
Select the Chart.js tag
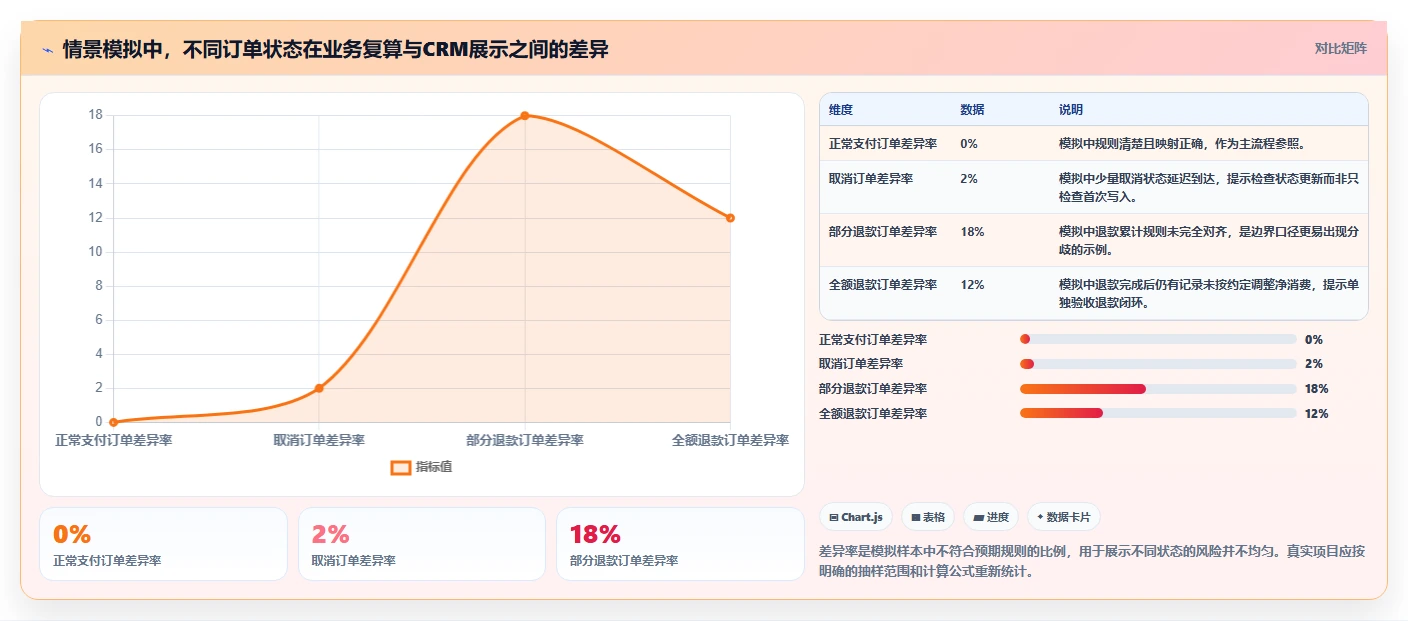[856, 517]
